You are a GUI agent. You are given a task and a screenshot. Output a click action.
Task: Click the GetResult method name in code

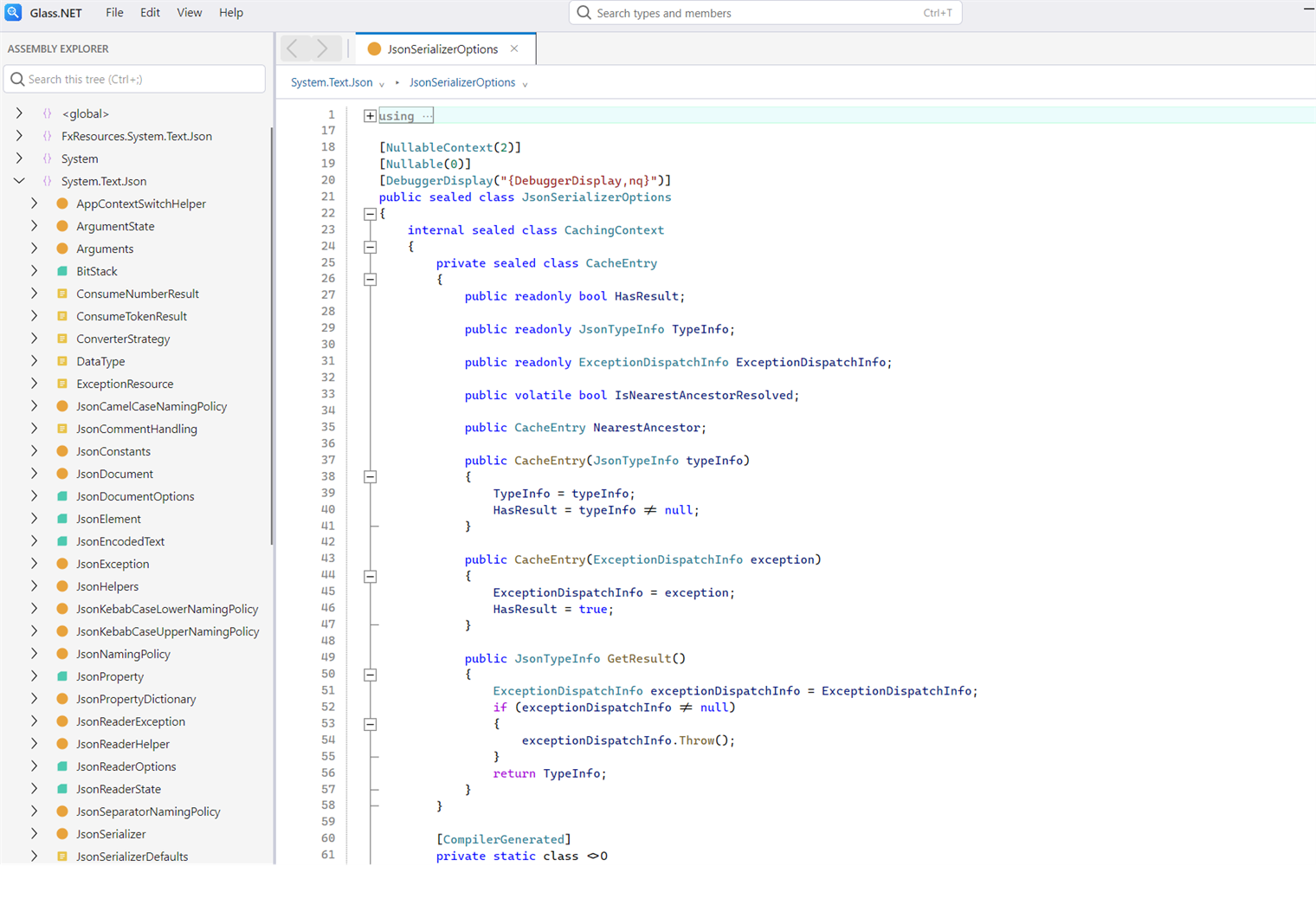639,659
